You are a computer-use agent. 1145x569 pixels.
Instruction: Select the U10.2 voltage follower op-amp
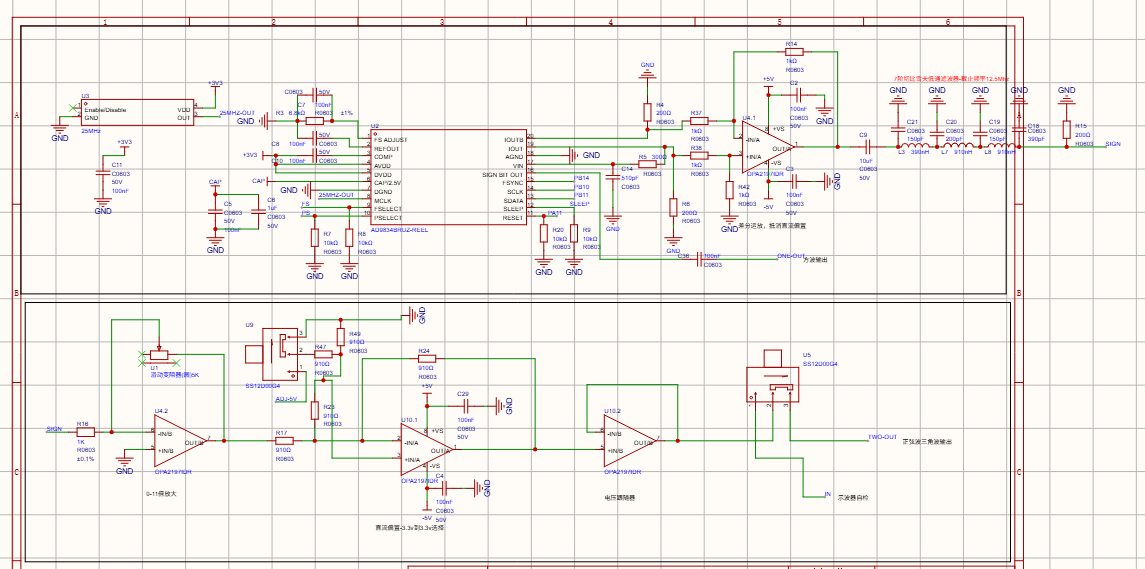[629, 441]
